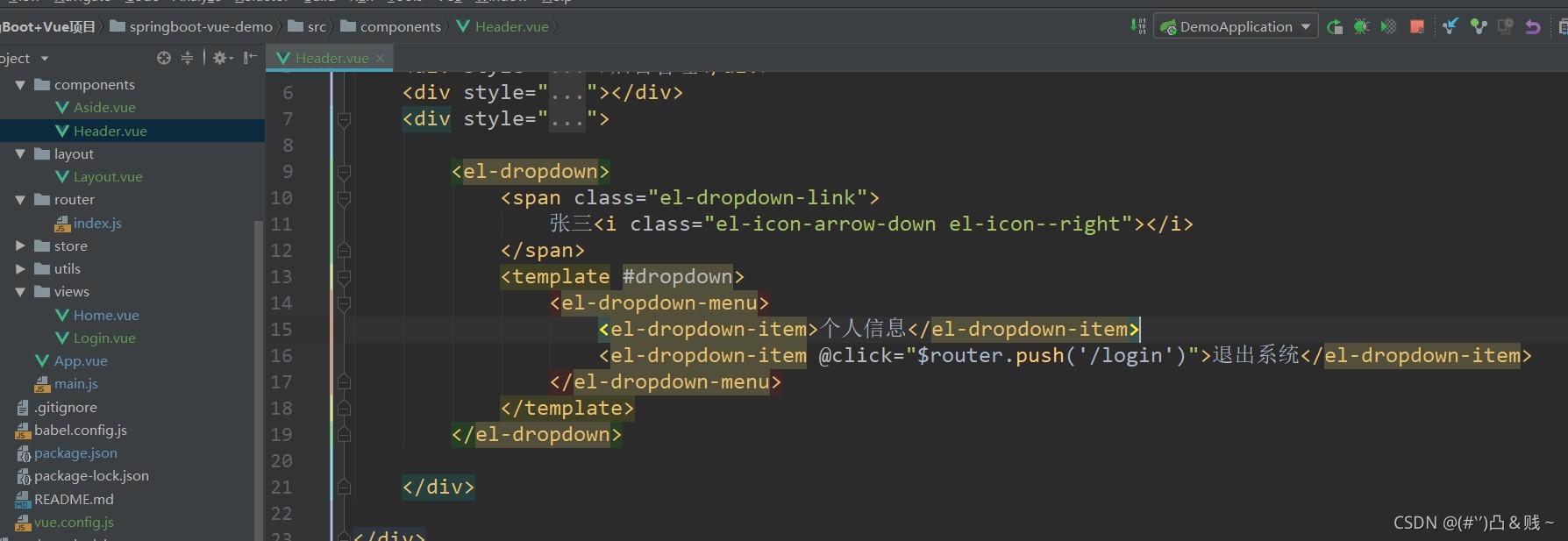Click line number 15 in the gutter
The image size is (1568, 541).
(x=282, y=330)
